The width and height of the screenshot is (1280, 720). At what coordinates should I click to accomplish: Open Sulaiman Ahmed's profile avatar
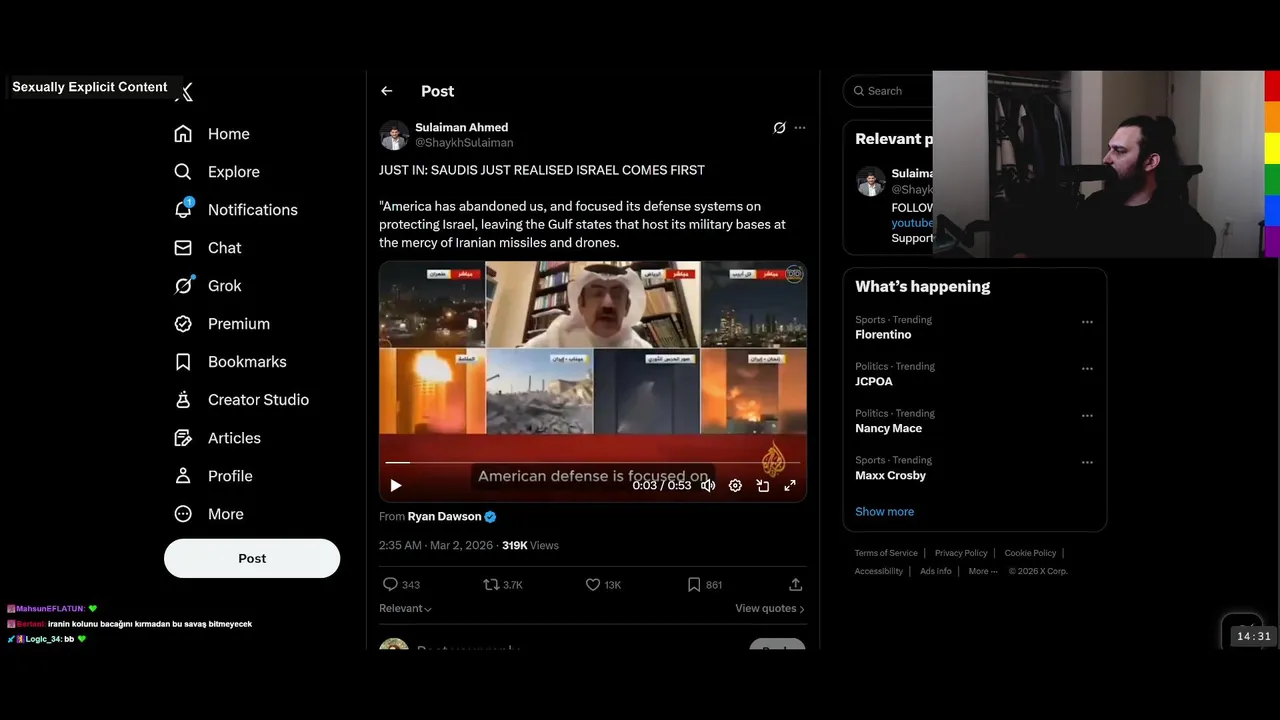tap(394, 135)
